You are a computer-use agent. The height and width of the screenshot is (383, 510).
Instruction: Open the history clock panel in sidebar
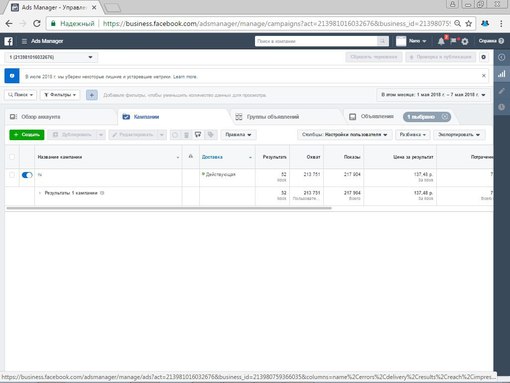502,107
